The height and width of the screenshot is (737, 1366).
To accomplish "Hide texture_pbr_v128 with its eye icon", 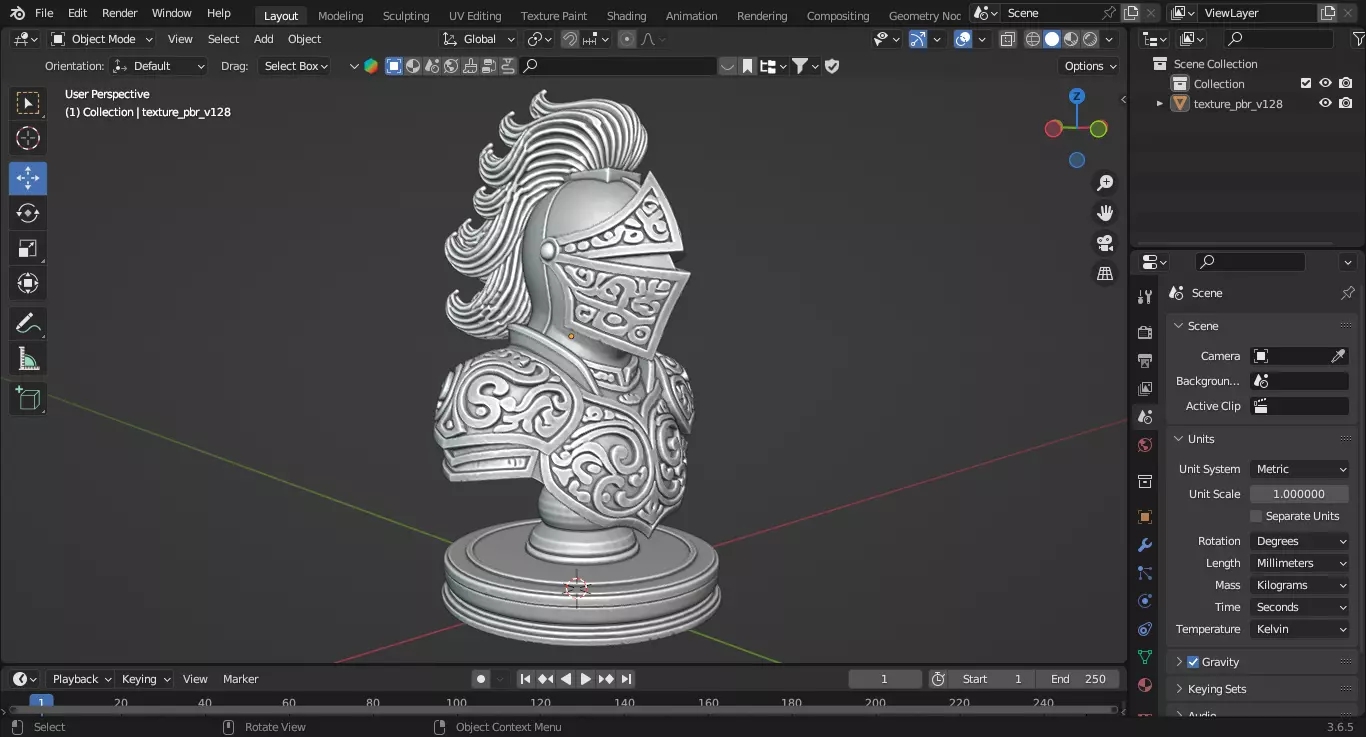I will coord(1325,103).
